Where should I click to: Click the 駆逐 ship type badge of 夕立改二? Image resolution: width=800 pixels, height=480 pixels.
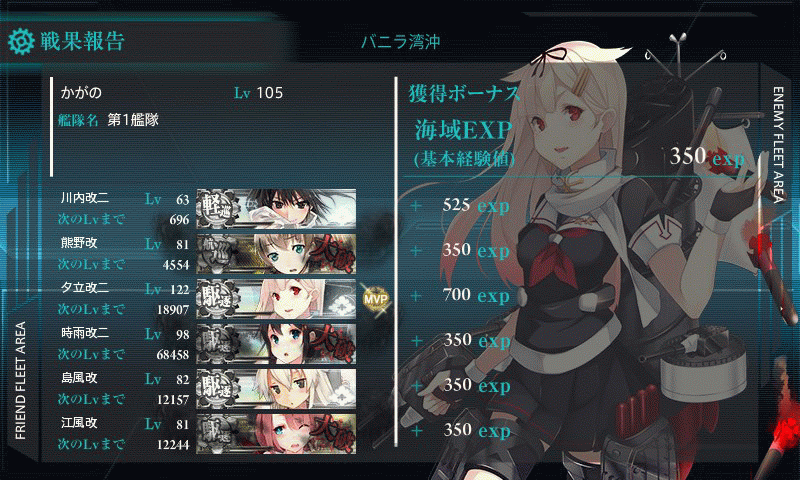[x=217, y=298]
